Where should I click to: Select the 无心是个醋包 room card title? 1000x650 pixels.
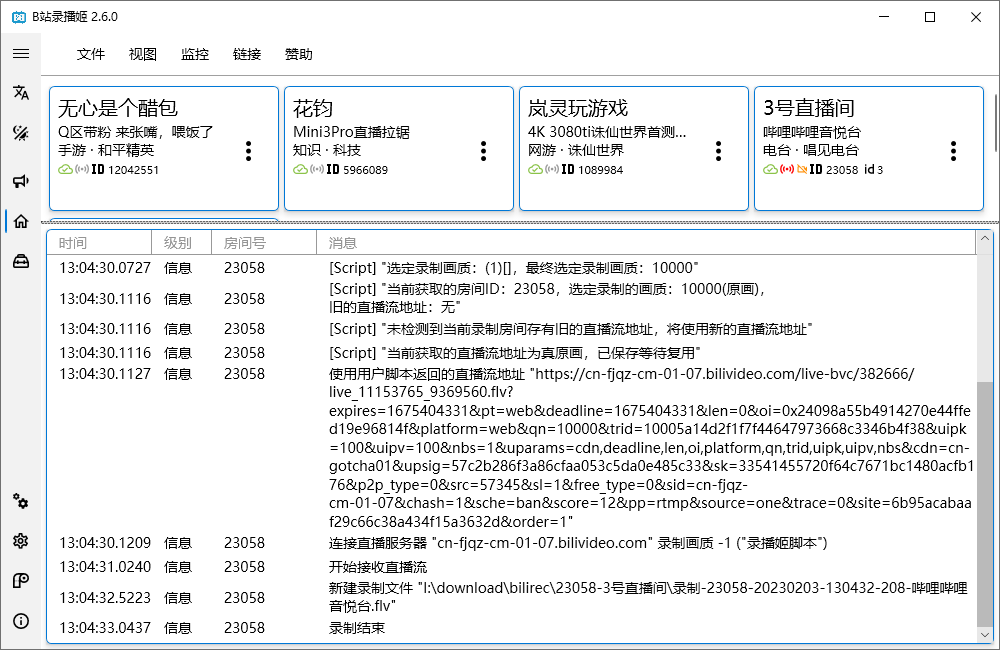coord(118,108)
